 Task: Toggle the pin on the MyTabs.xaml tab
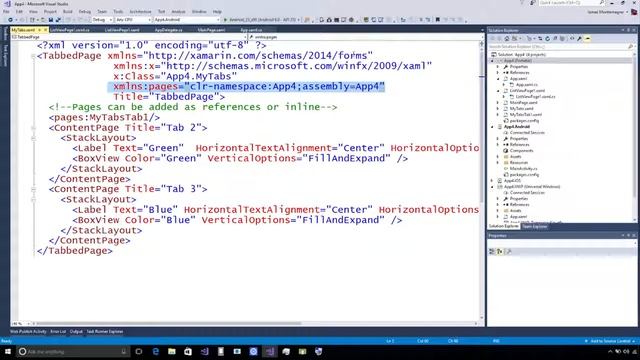tap(40, 30)
